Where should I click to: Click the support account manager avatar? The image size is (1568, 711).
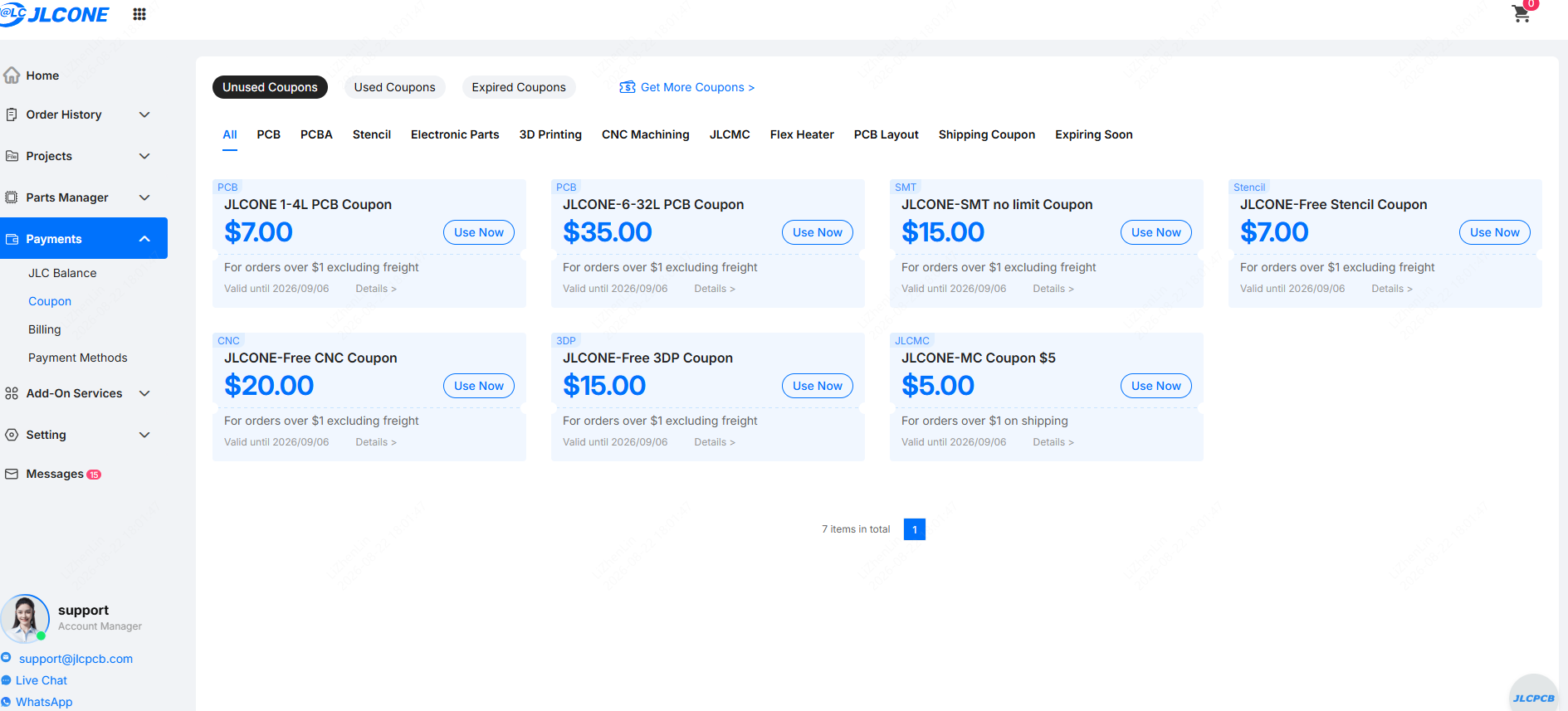click(x=25, y=618)
